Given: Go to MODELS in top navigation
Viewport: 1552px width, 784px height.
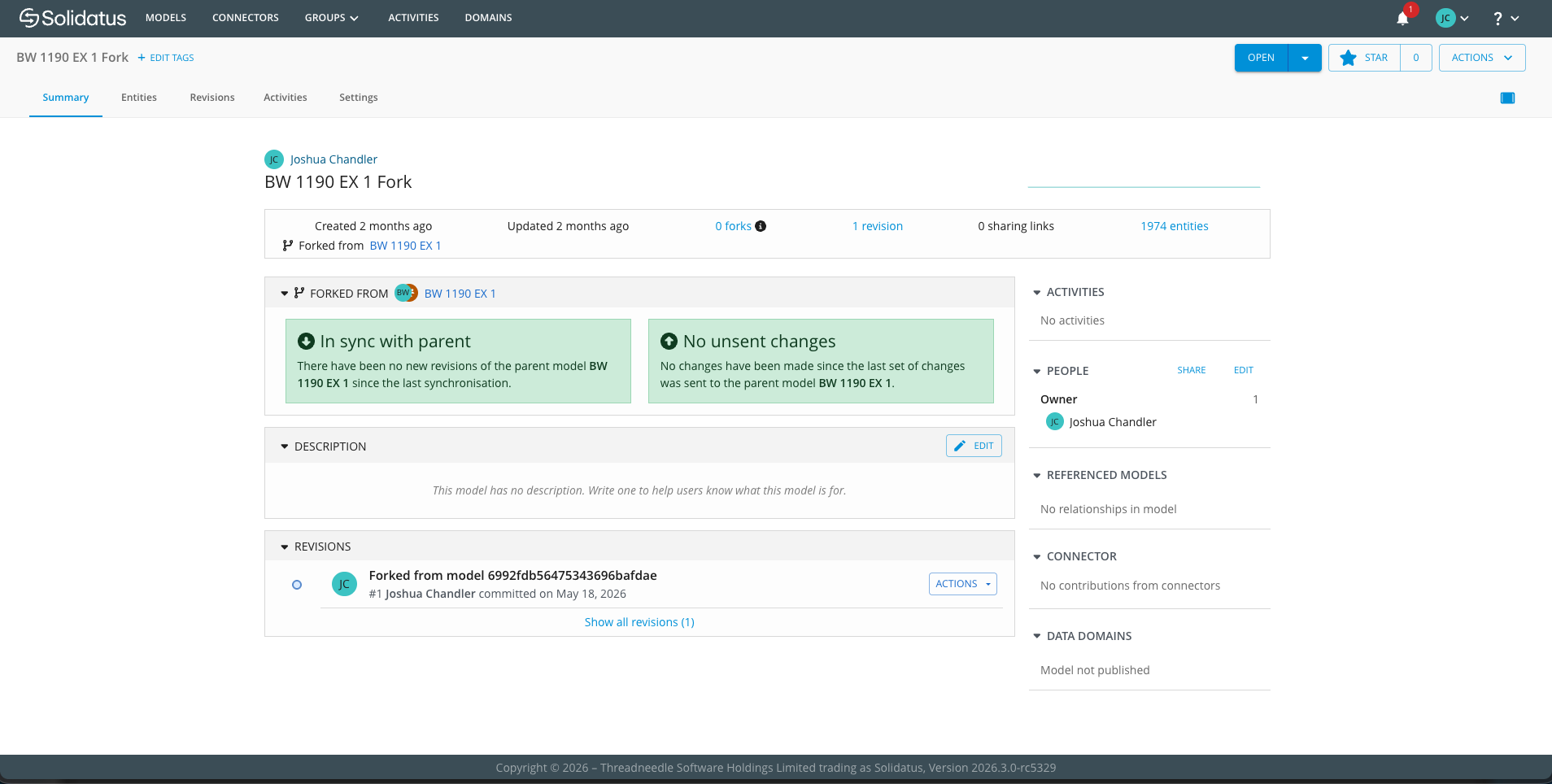Looking at the screenshot, I should pos(166,18).
